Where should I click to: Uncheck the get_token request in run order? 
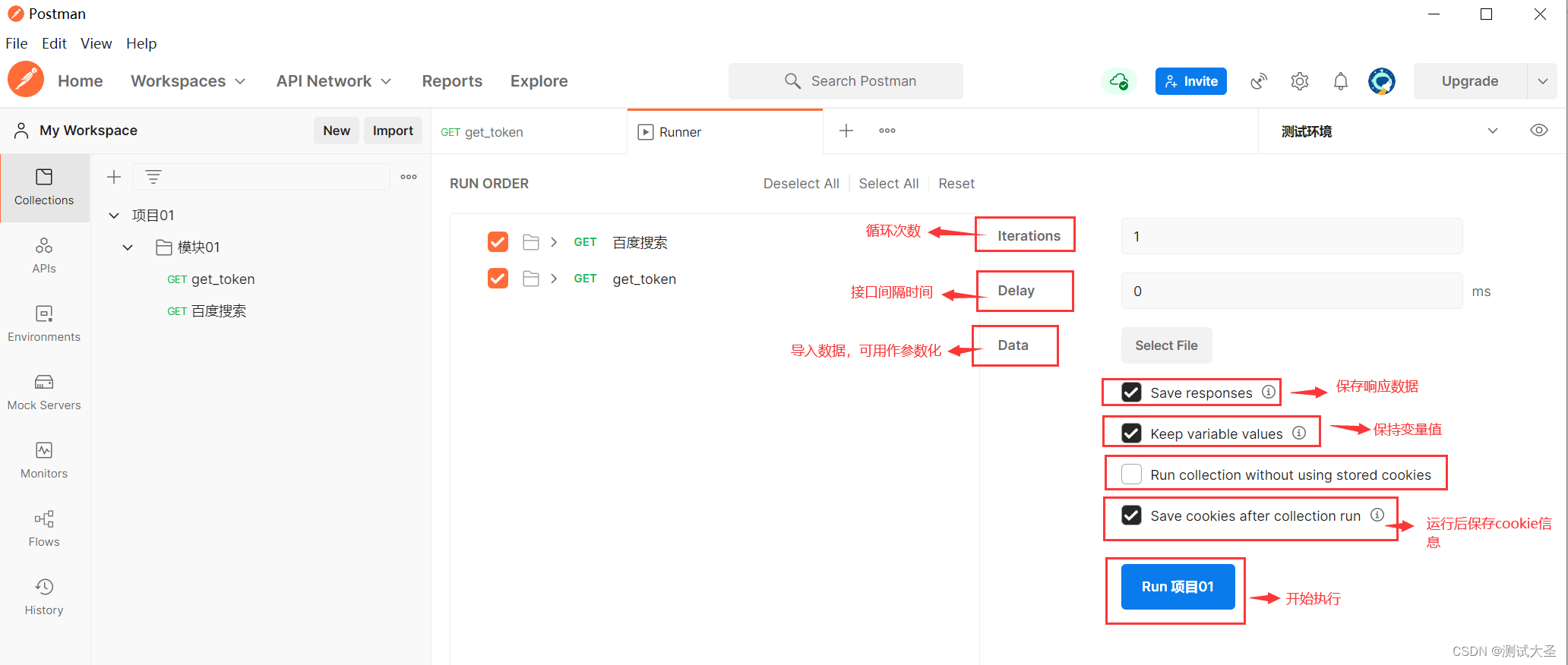498,279
